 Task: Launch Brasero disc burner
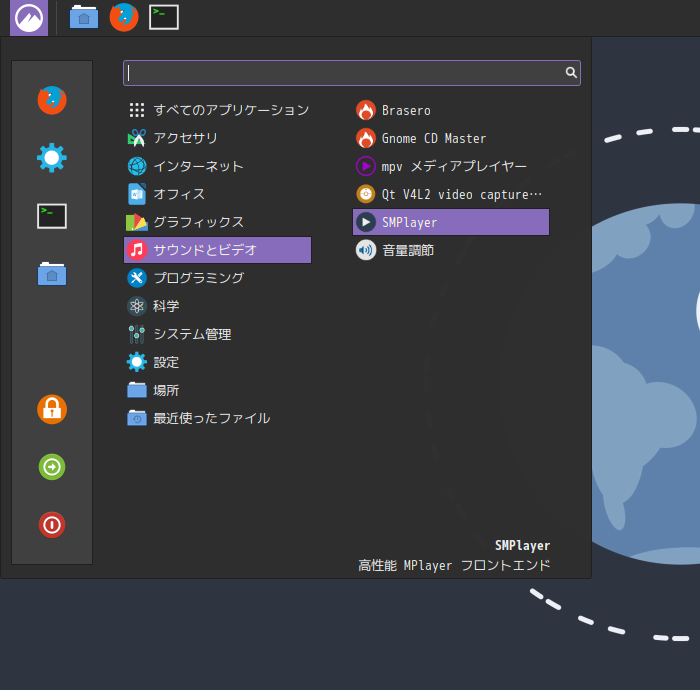coord(451,110)
